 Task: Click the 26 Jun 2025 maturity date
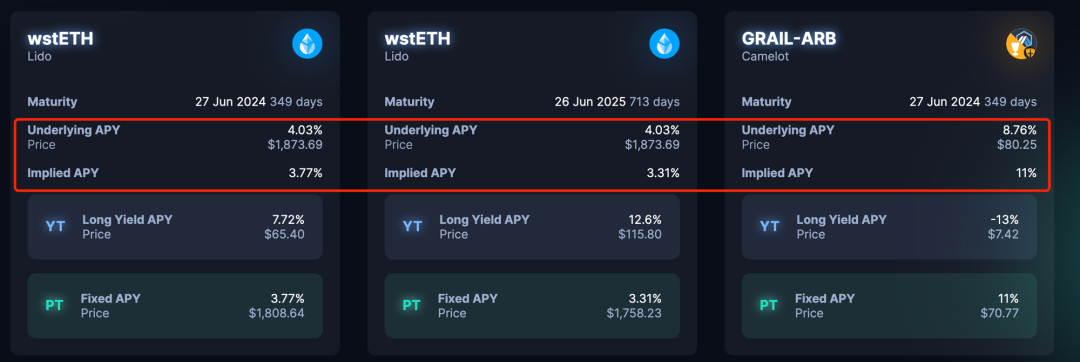[589, 102]
